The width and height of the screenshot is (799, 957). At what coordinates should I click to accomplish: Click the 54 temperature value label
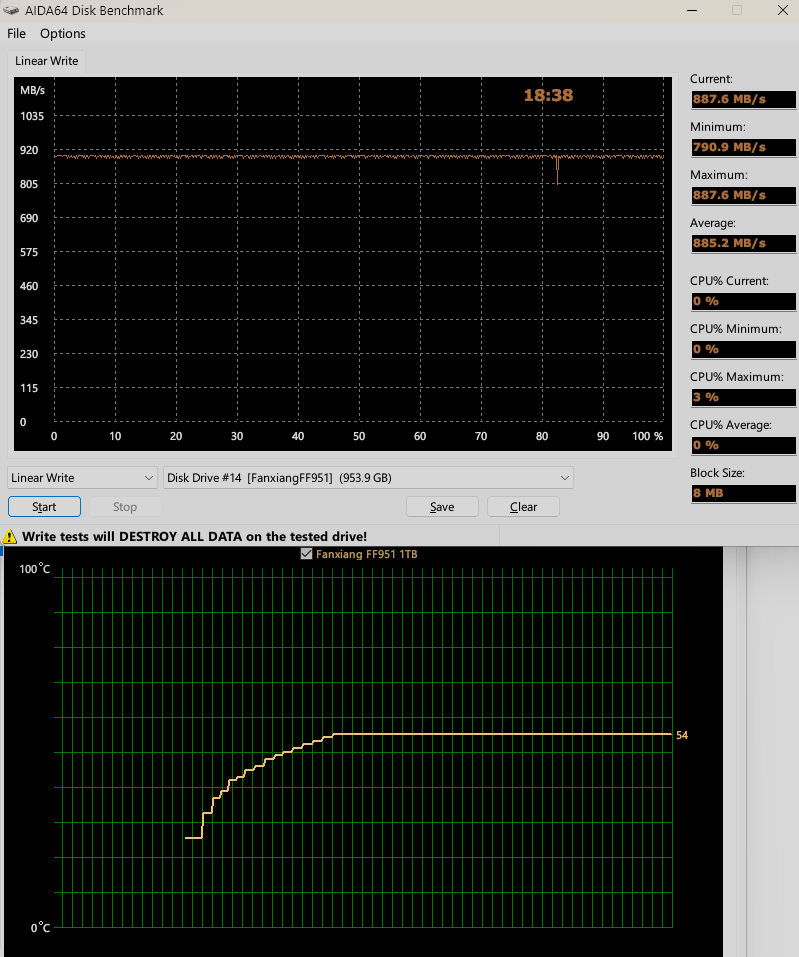(682, 735)
